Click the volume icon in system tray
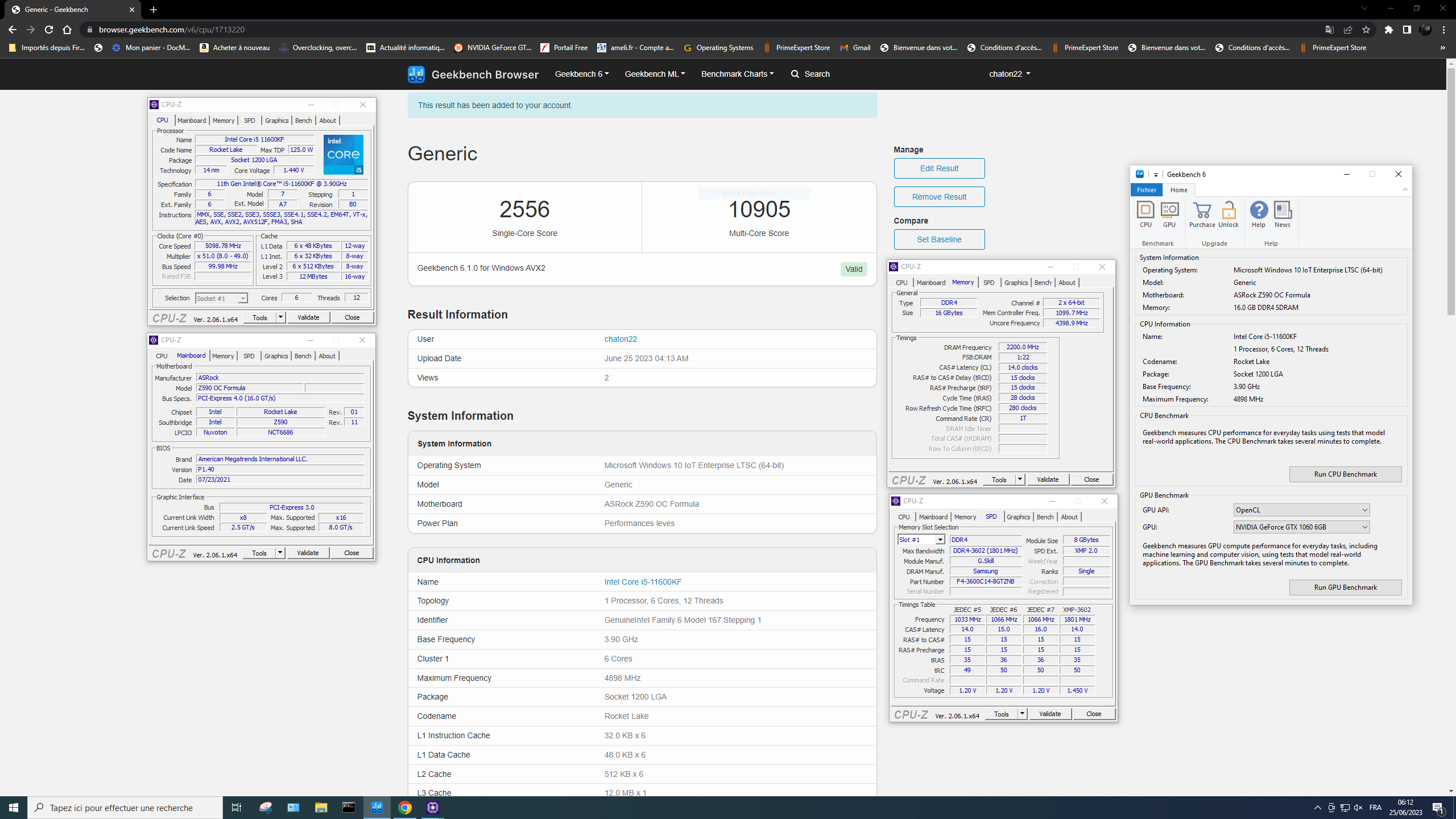Viewport: 1456px width, 819px height. coord(1358,808)
